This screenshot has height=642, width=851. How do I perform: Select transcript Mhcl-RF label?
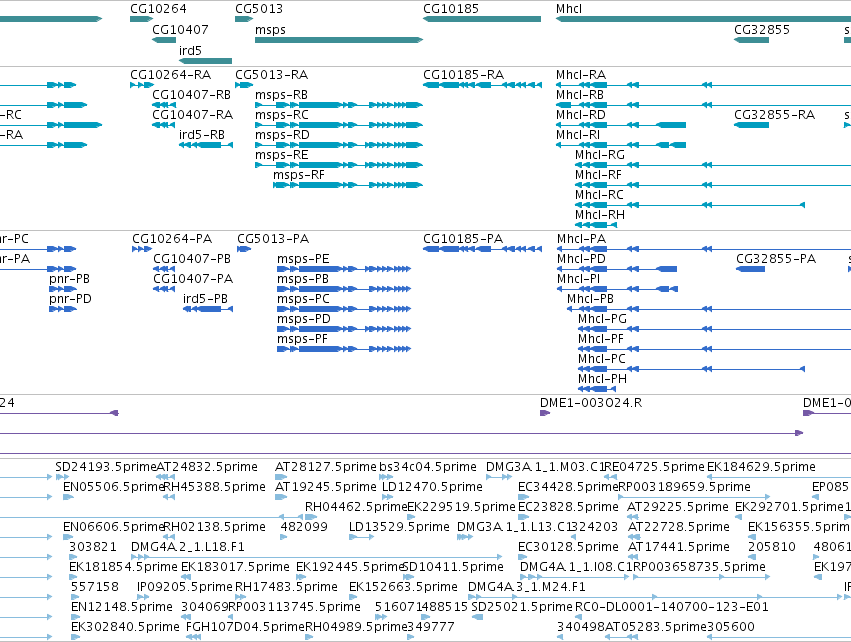[x=599, y=175]
